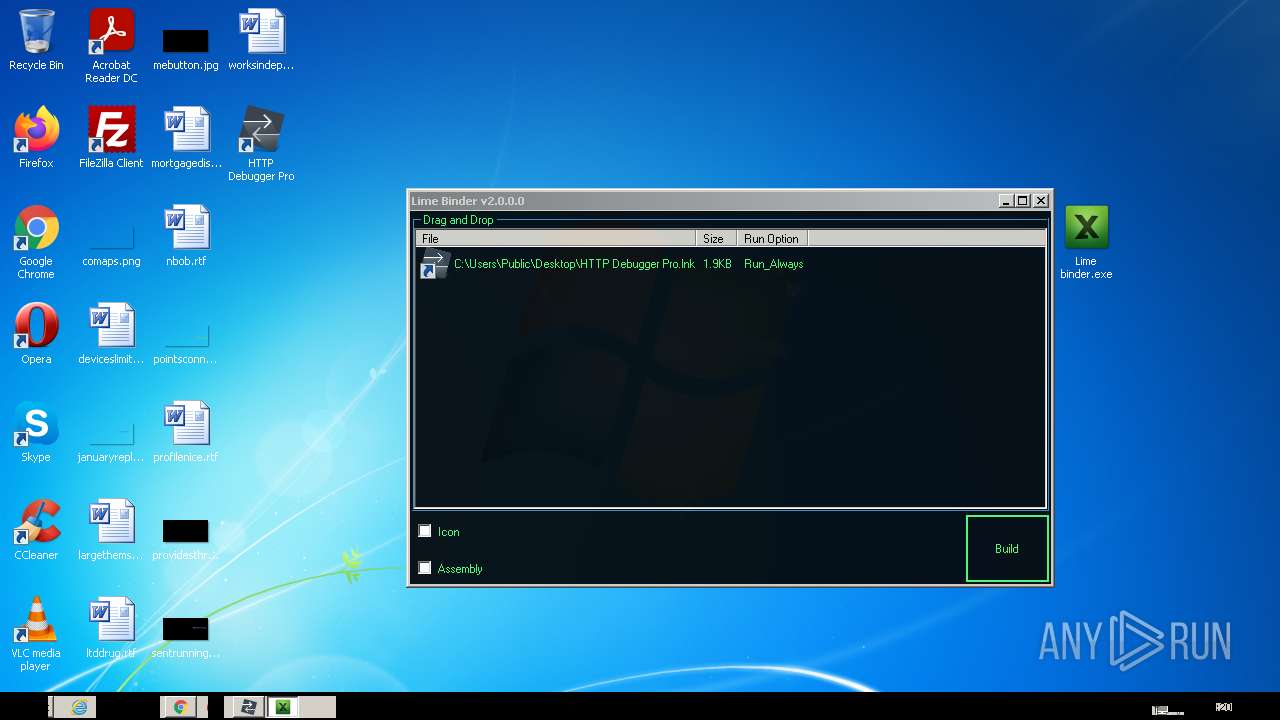Select Lime binder.exe desktop icon
This screenshot has height=720, width=1280.
pyautogui.click(x=1086, y=242)
